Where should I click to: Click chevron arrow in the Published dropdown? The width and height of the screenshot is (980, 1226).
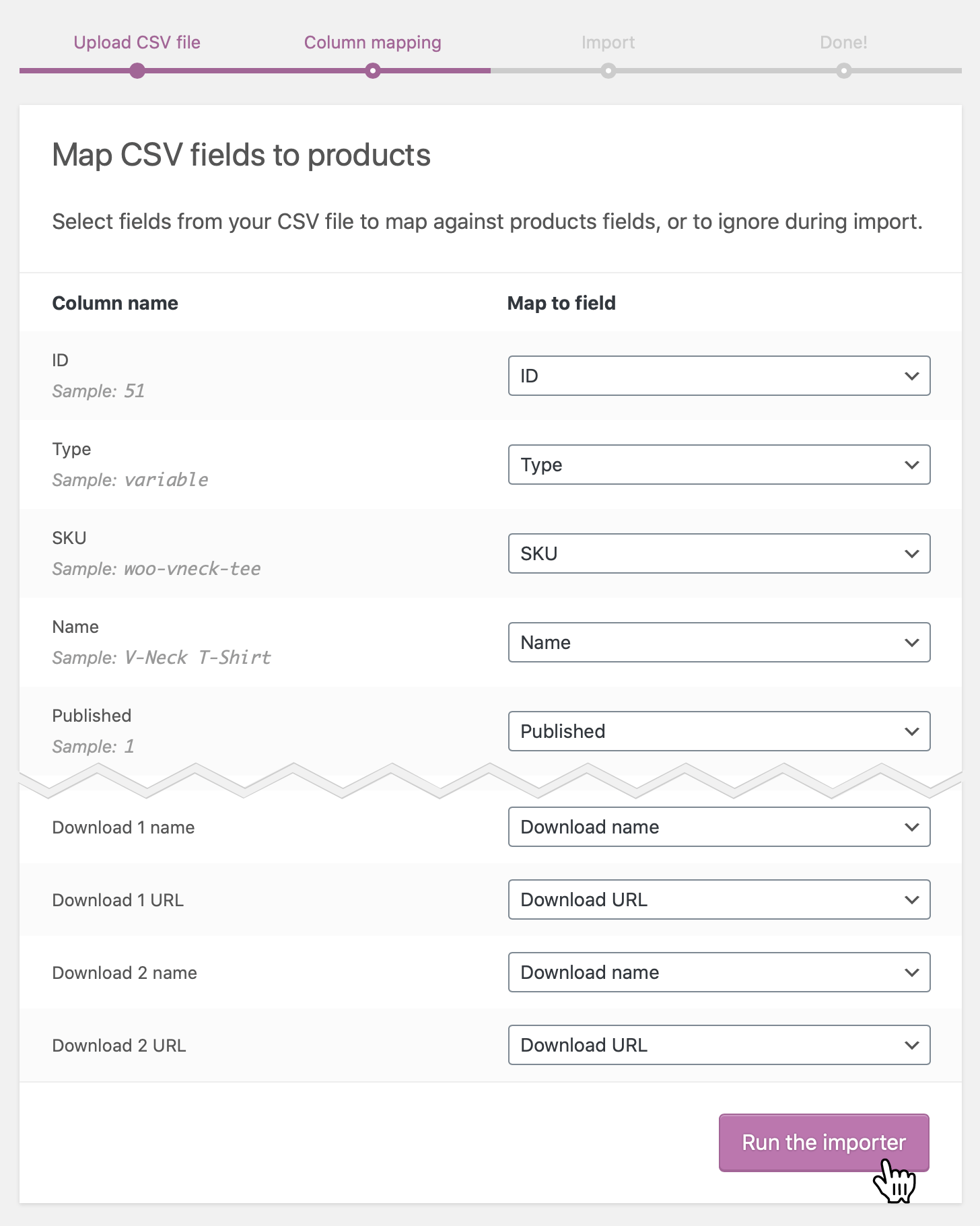click(911, 731)
